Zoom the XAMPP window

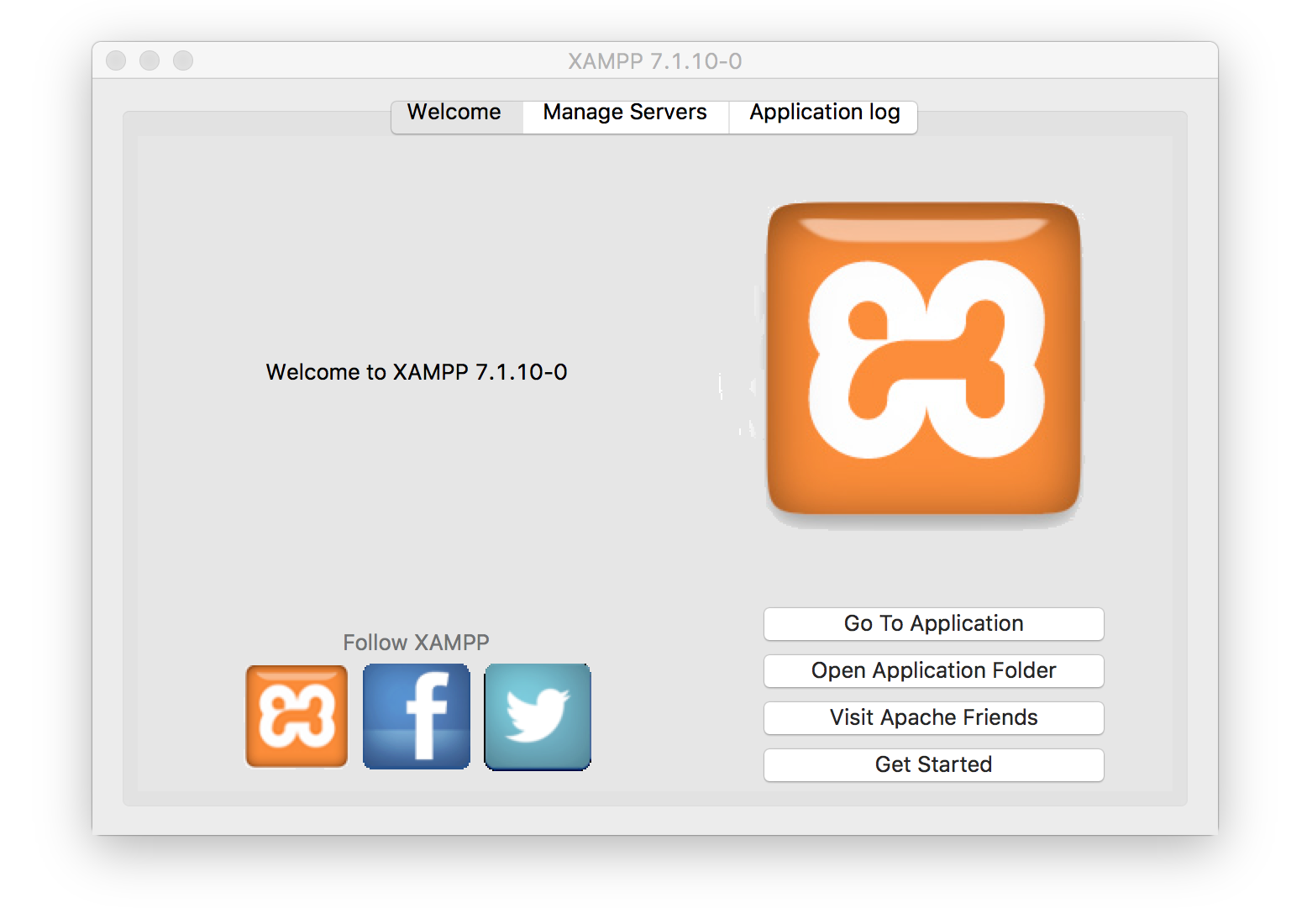coord(183,60)
